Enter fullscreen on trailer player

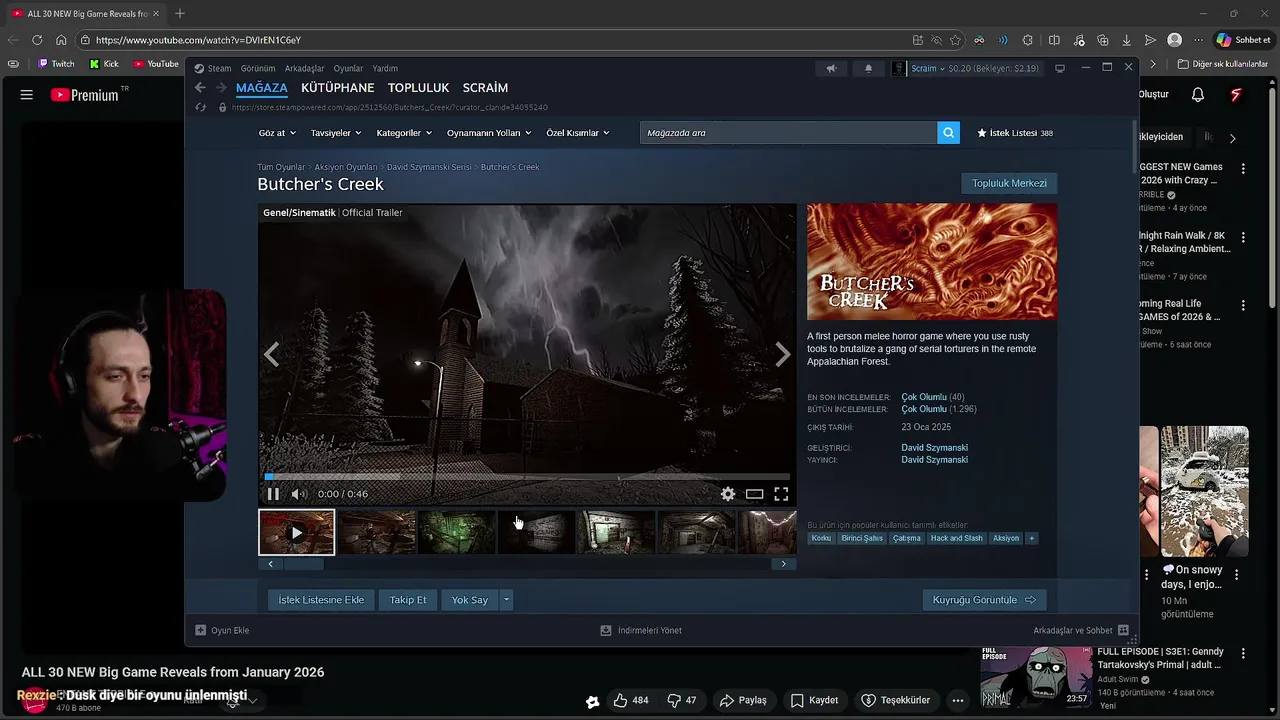point(781,494)
